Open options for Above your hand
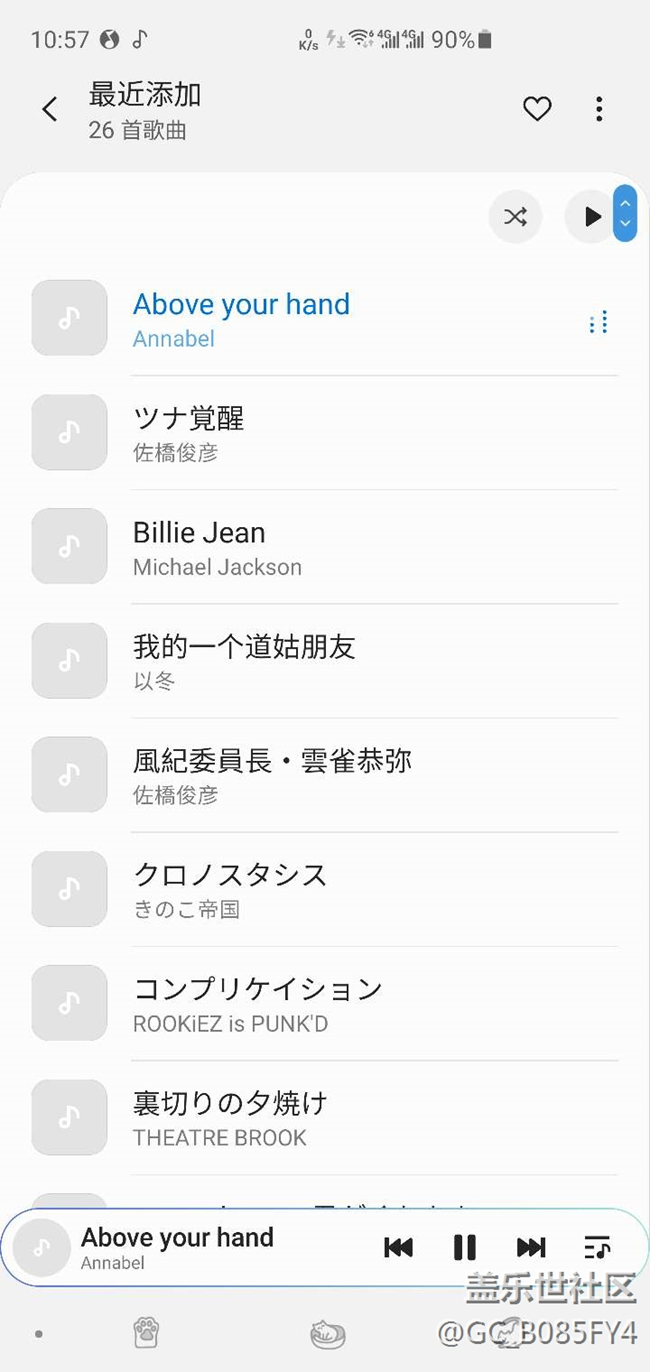Screen dimensions: 650x1372 coord(599,322)
